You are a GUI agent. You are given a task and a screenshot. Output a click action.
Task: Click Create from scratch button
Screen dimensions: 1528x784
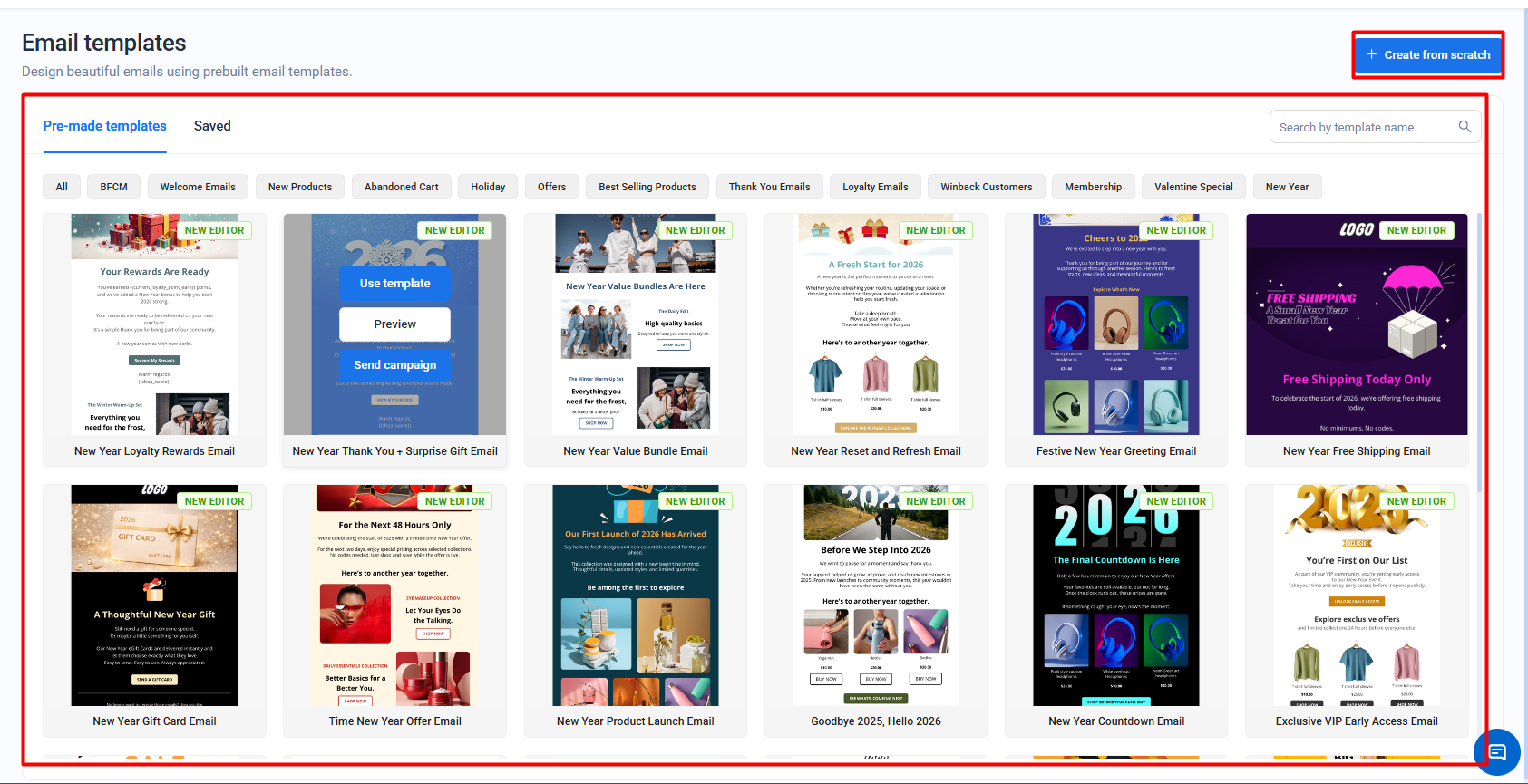click(1427, 55)
